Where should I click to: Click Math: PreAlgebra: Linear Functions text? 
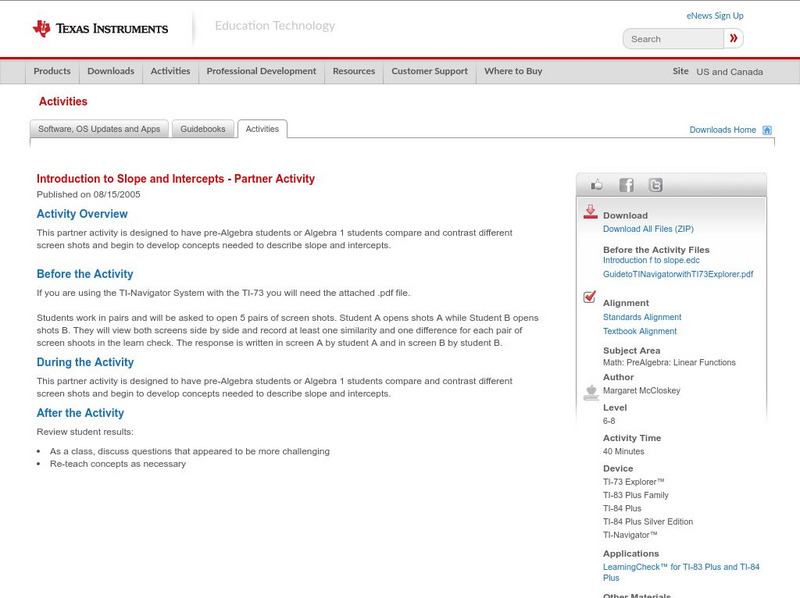coord(669,362)
